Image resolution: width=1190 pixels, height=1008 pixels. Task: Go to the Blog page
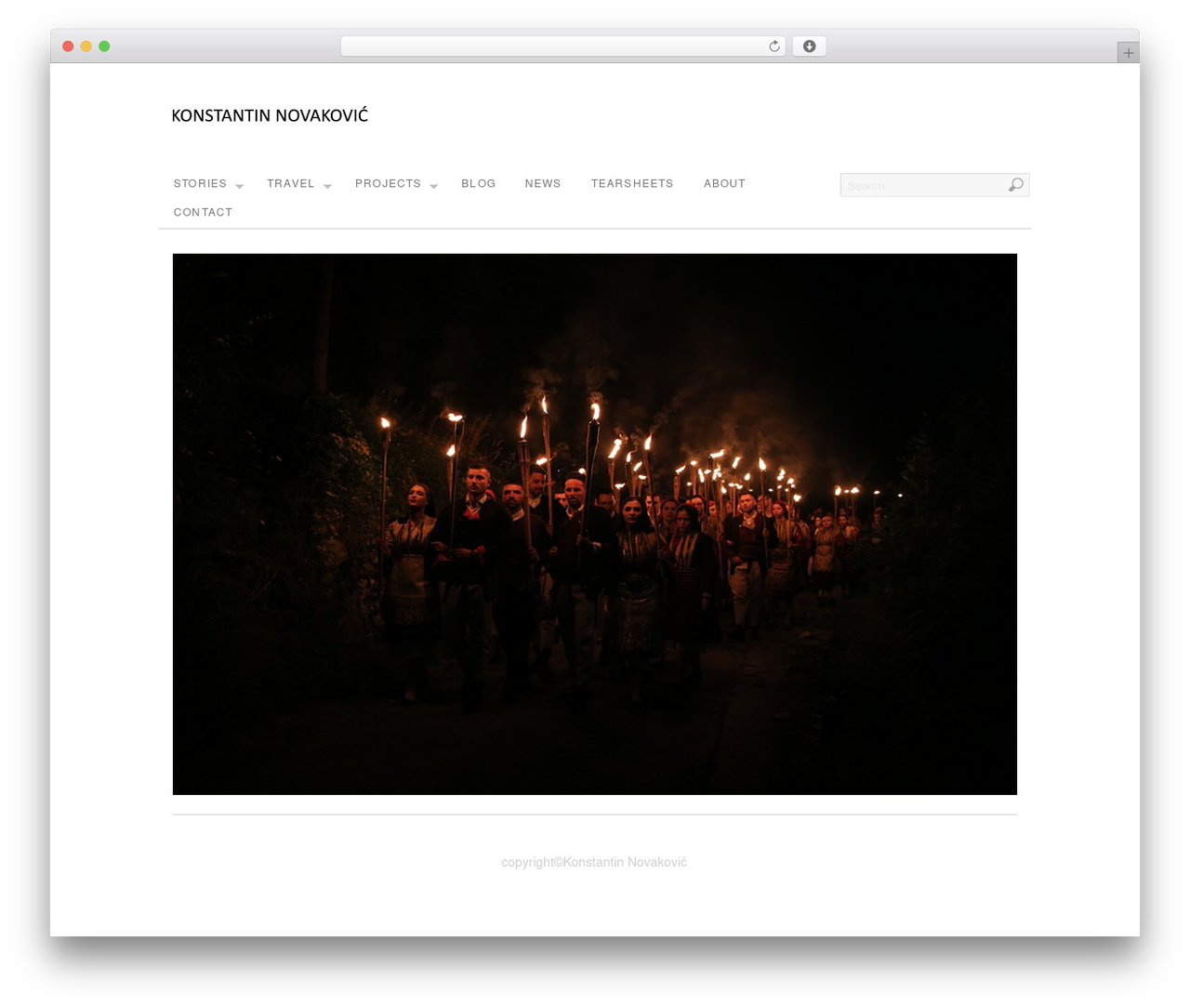(479, 184)
